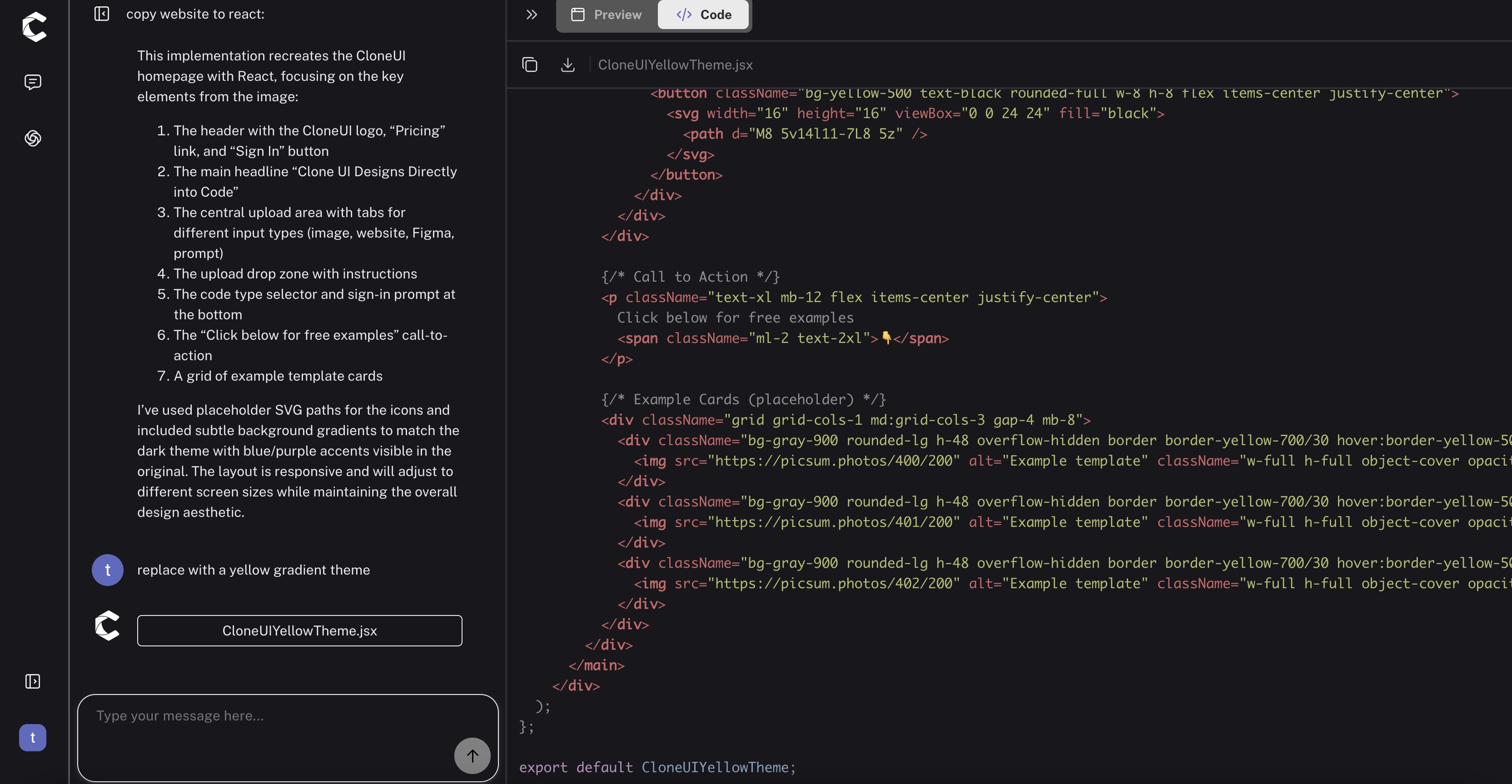
Task: Click the 'replace with a yellow gradient theme' message
Action: (x=254, y=571)
